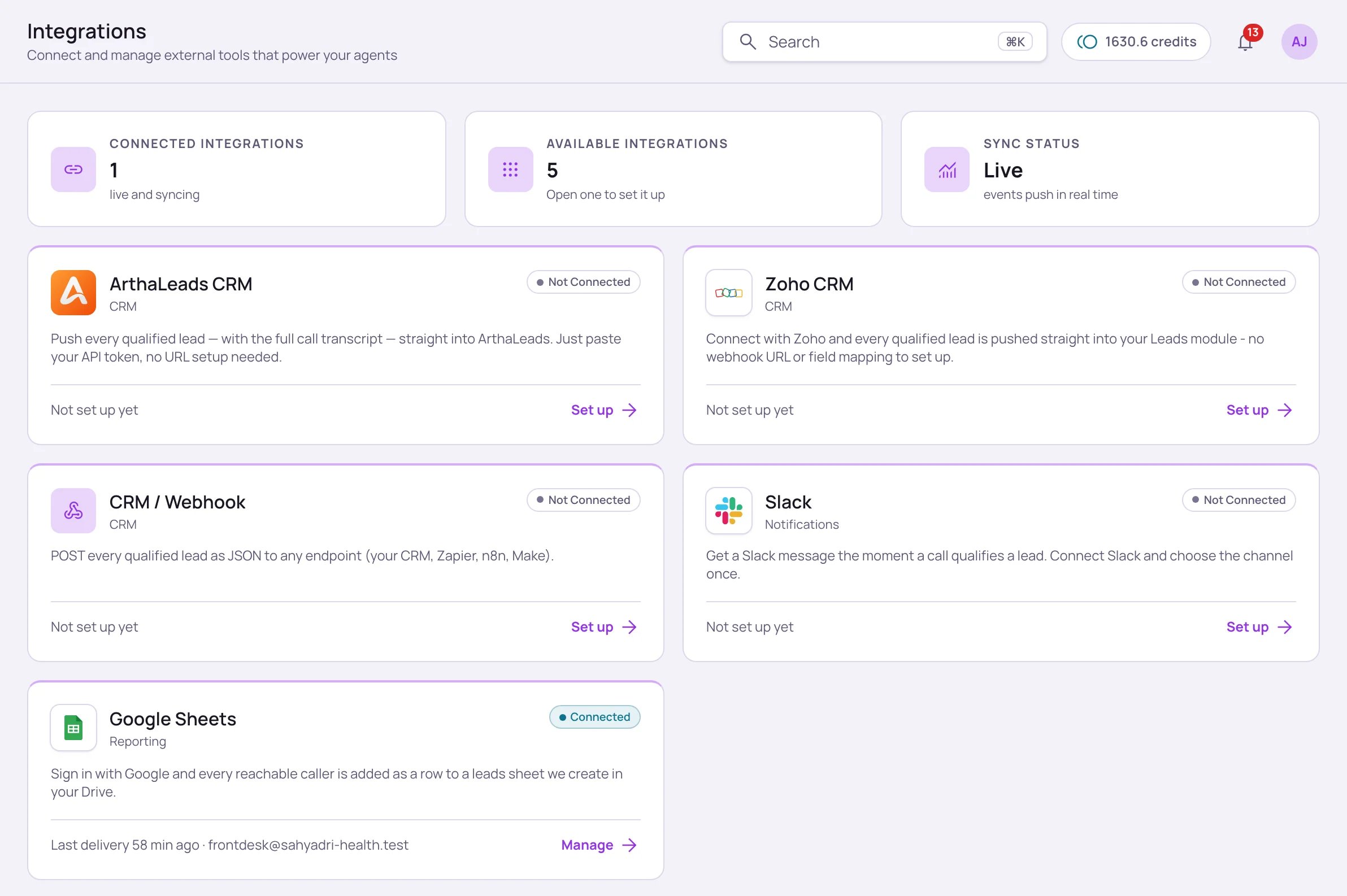1347x896 pixels.
Task: Click the ⌘K shortcut hint in search
Action: (1015, 42)
